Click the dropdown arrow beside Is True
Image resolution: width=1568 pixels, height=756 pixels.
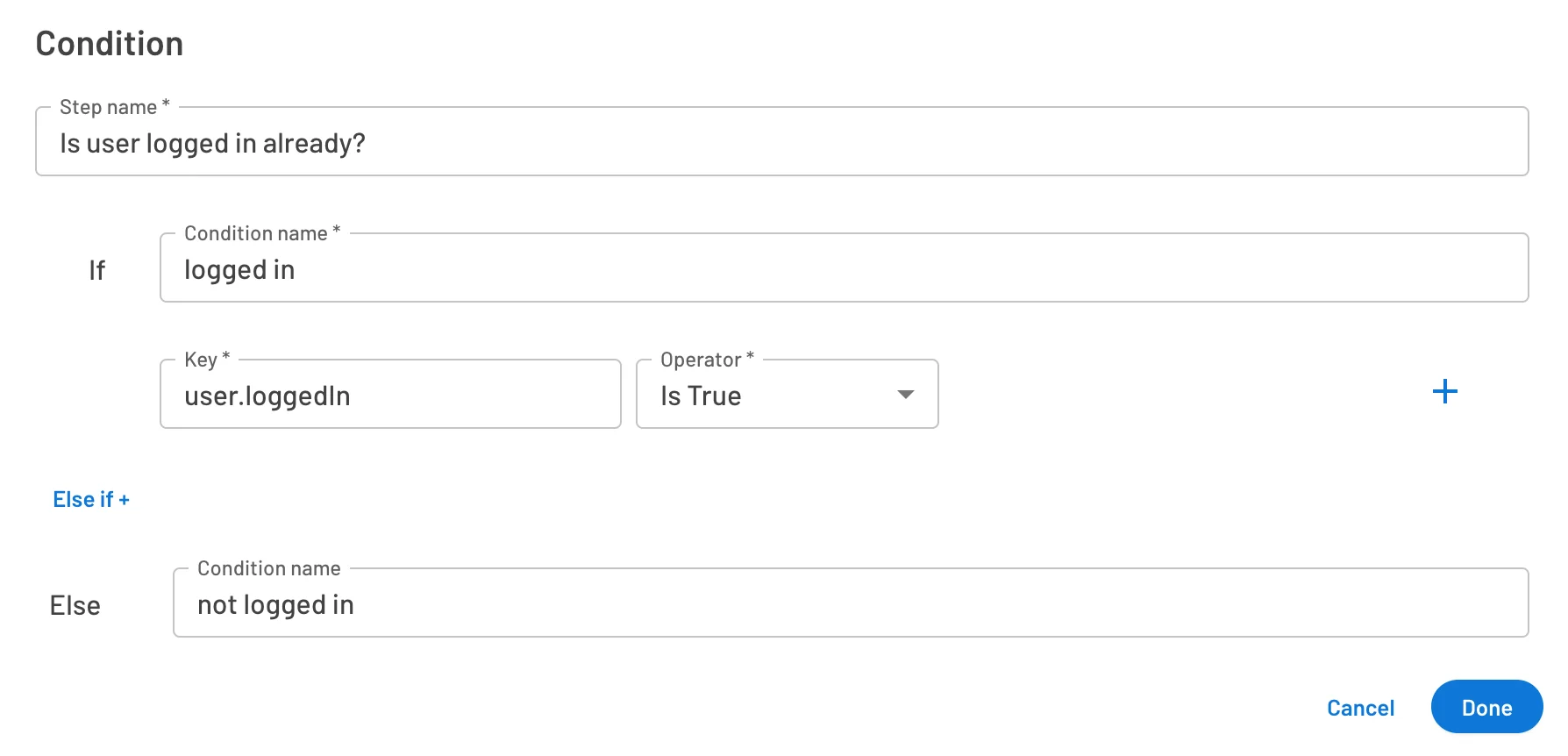coord(905,395)
